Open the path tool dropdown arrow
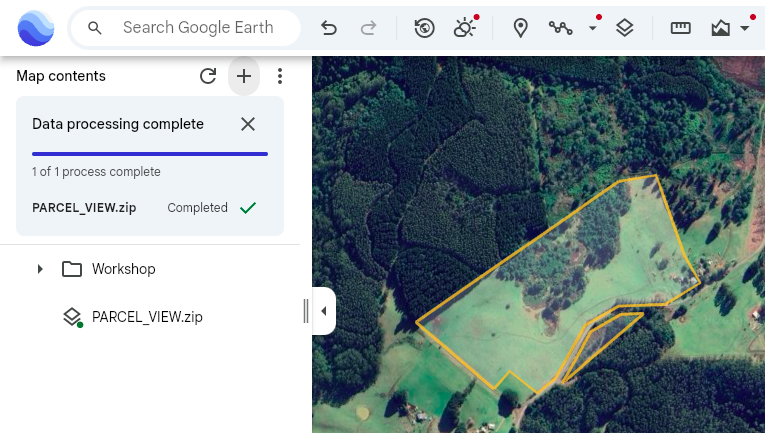 [593, 28]
